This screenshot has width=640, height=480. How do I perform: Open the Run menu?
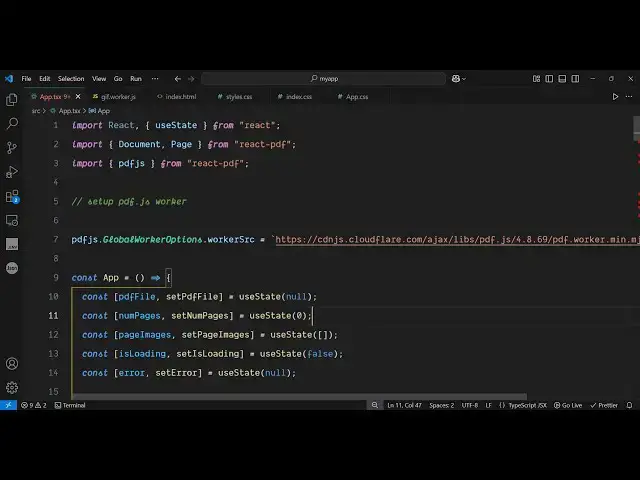click(136, 79)
